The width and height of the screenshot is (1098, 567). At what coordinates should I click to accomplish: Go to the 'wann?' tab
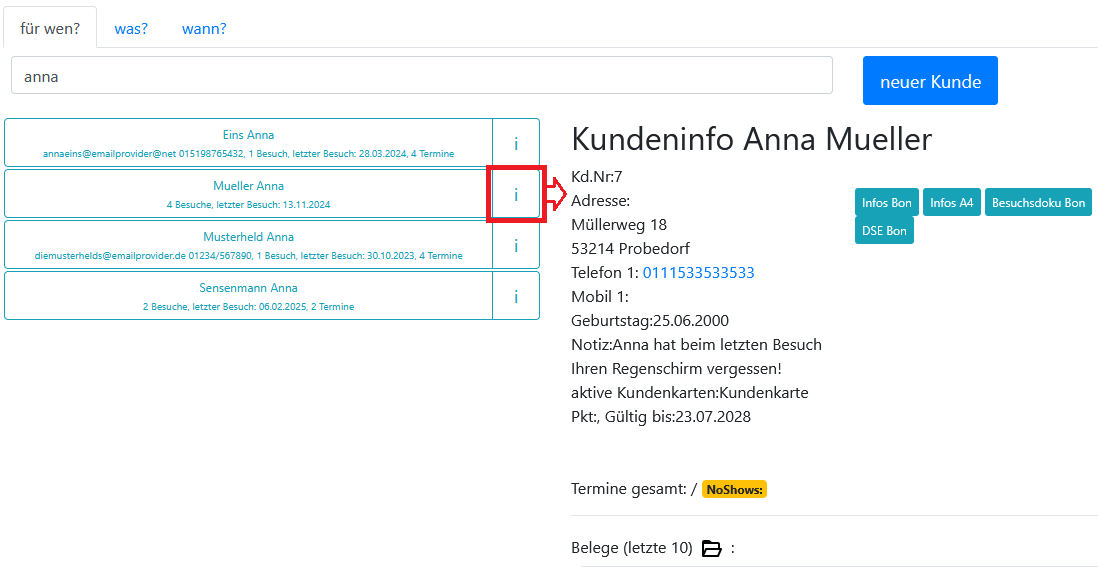pyautogui.click(x=204, y=28)
